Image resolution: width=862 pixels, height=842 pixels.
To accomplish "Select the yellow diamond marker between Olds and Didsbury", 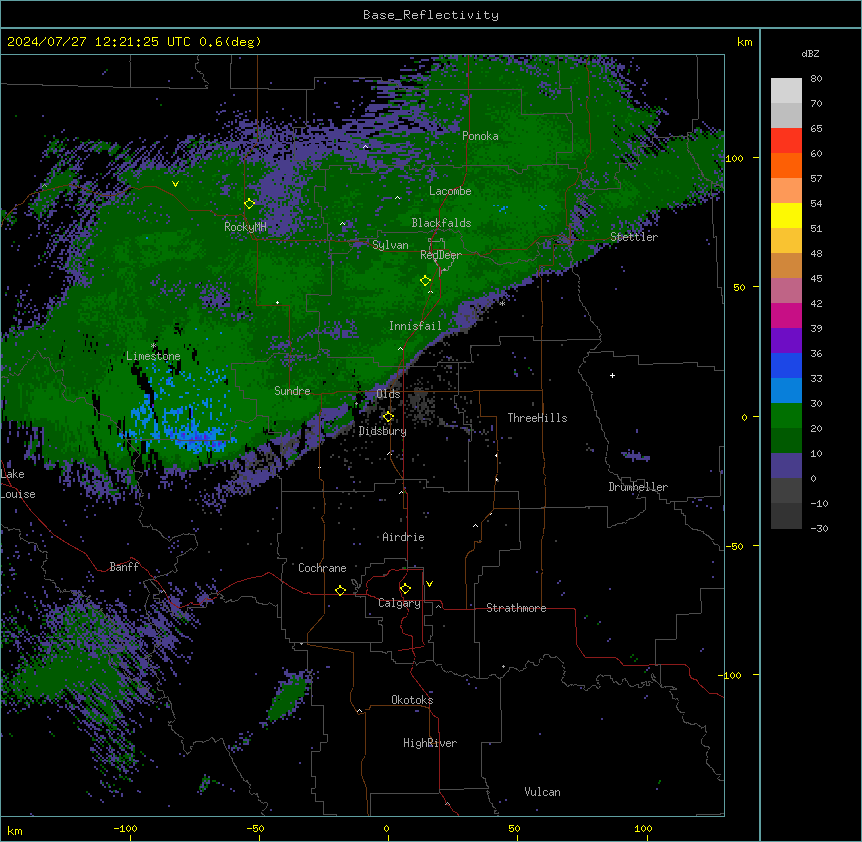I will pos(388,417).
